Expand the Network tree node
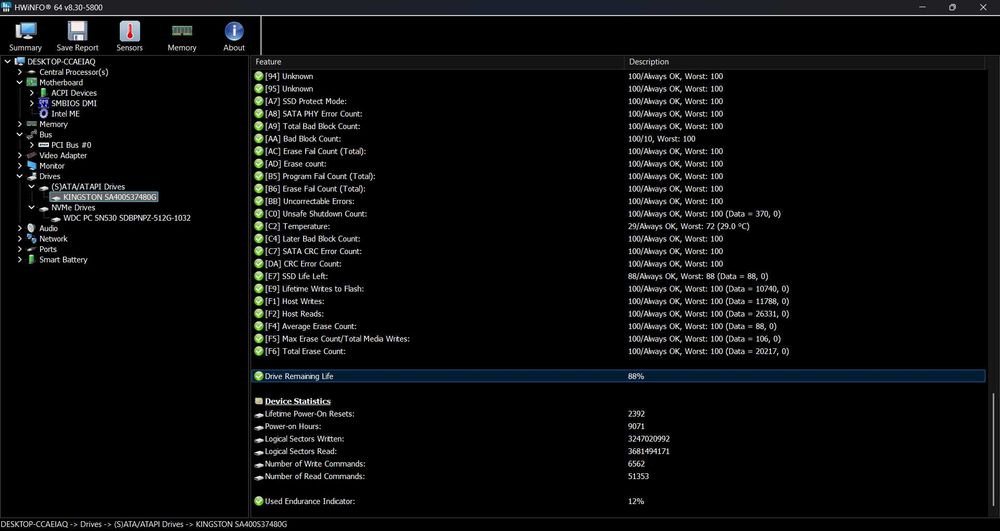The width and height of the screenshot is (1000, 531). pyautogui.click(x=20, y=239)
